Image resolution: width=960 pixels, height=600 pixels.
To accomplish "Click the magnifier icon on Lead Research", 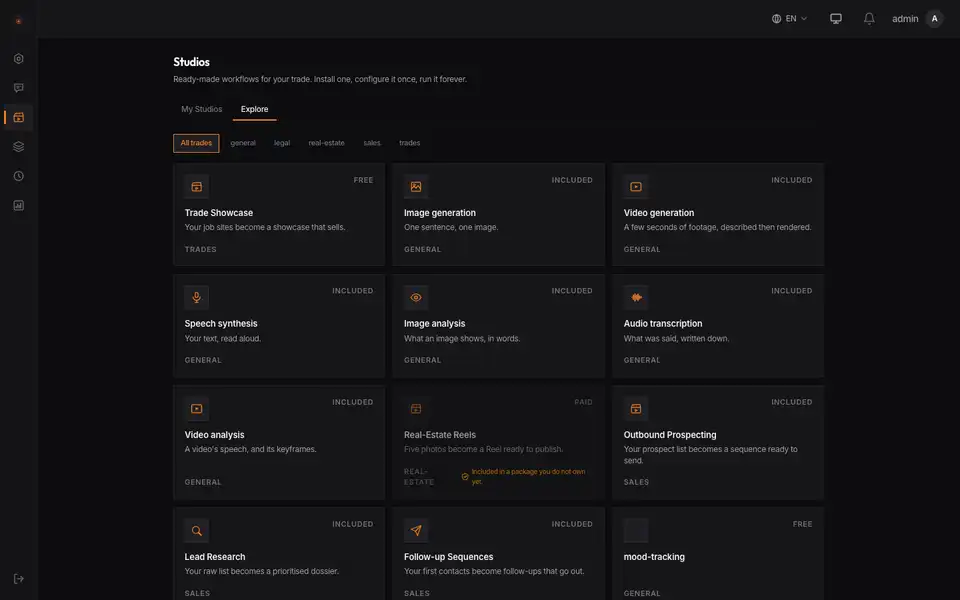I will coord(197,531).
